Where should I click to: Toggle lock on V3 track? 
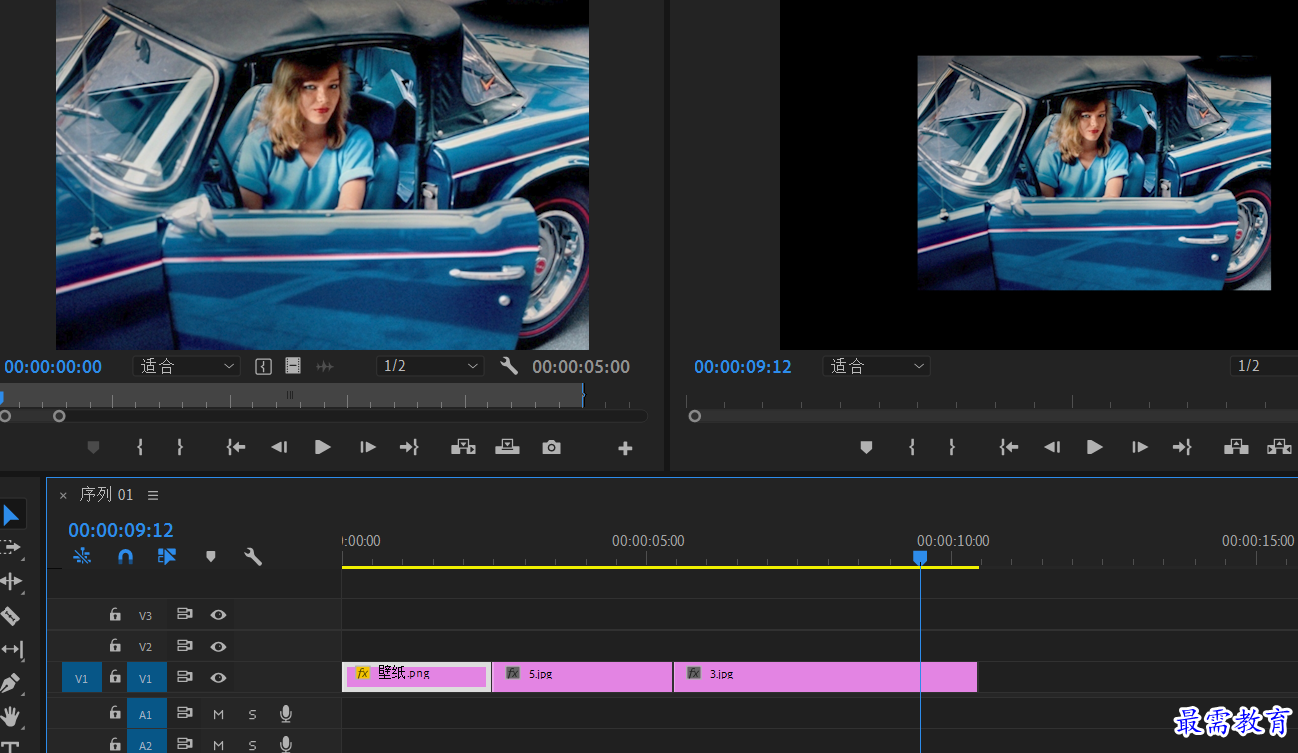[x=115, y=615]
